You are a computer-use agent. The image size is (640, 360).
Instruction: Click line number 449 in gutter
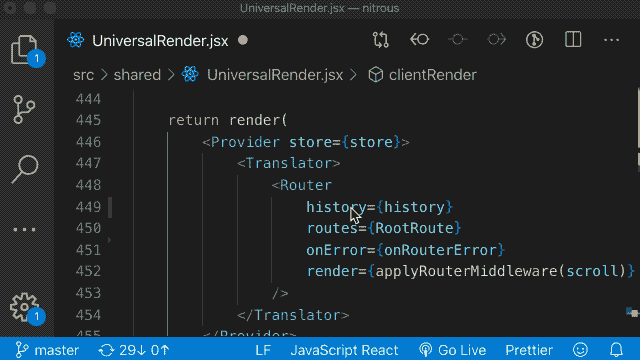(88, 207)
